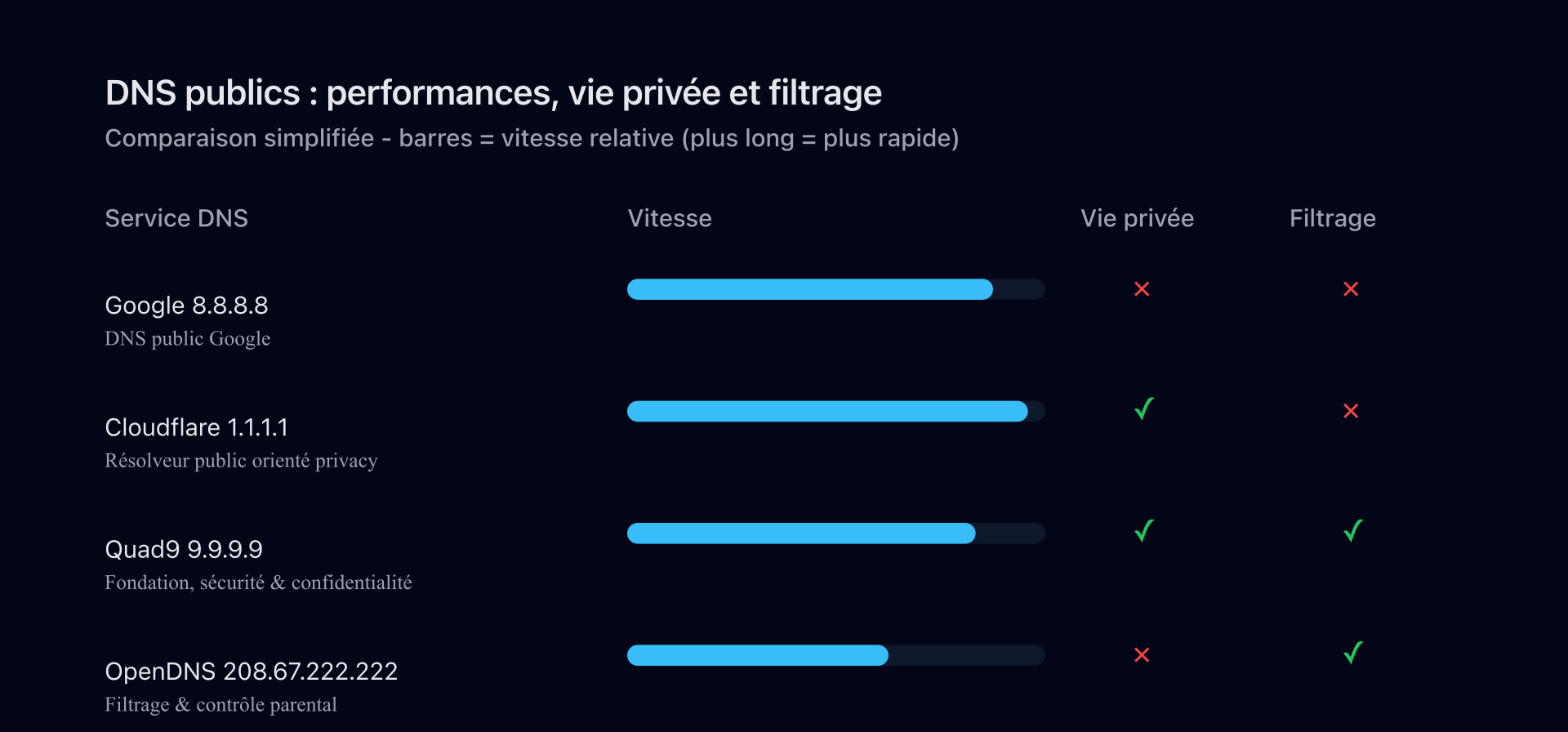Click OpenDNS's red cross under Vie privée

1142,655
